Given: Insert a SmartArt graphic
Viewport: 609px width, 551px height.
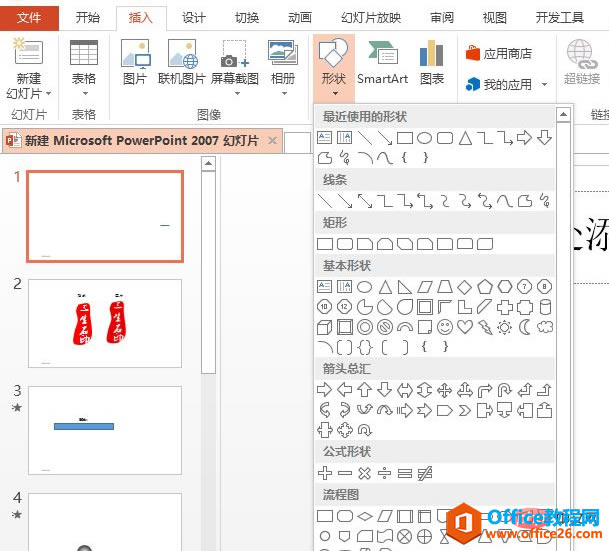Looking at the screenshot, I should coord(382,62).
